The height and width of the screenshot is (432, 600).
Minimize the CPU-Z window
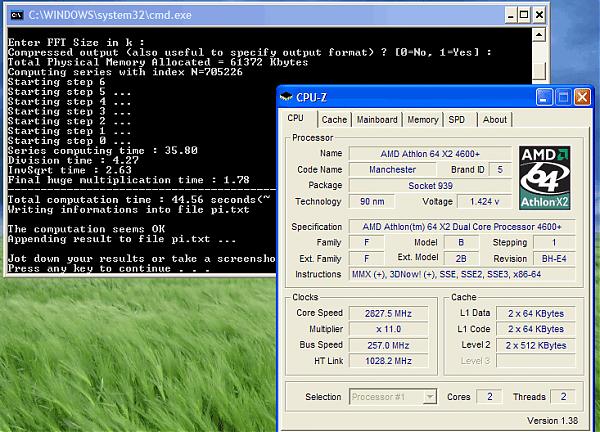coord(544,97)
